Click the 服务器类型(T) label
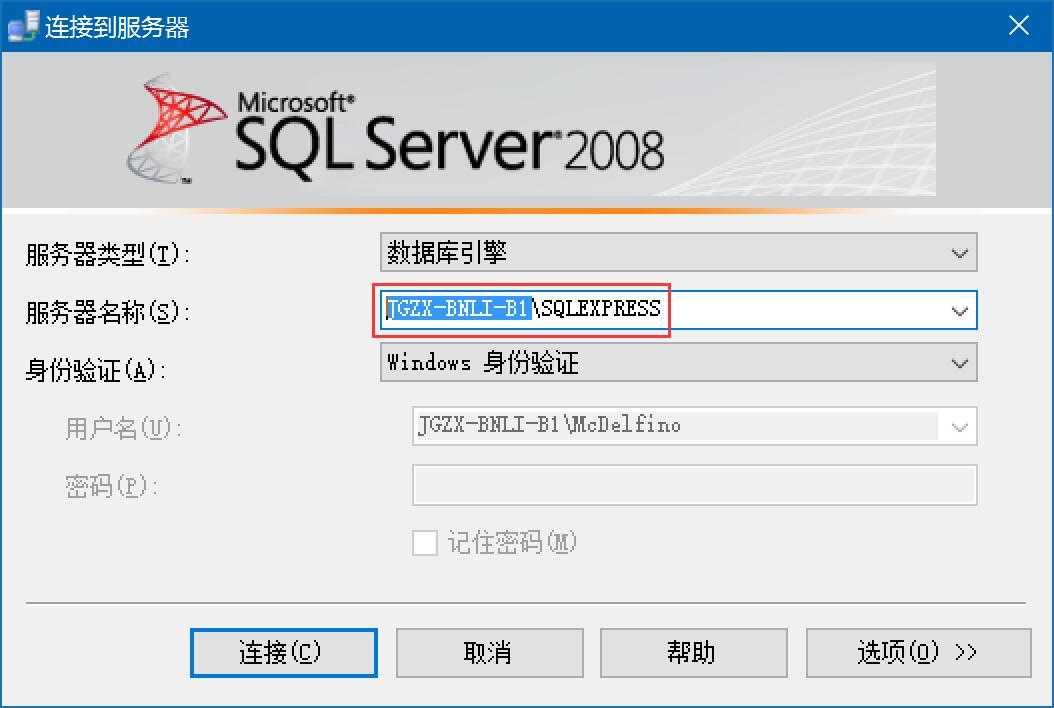The height and width of the screenshot is (708, 1054). tap(107, 254)
